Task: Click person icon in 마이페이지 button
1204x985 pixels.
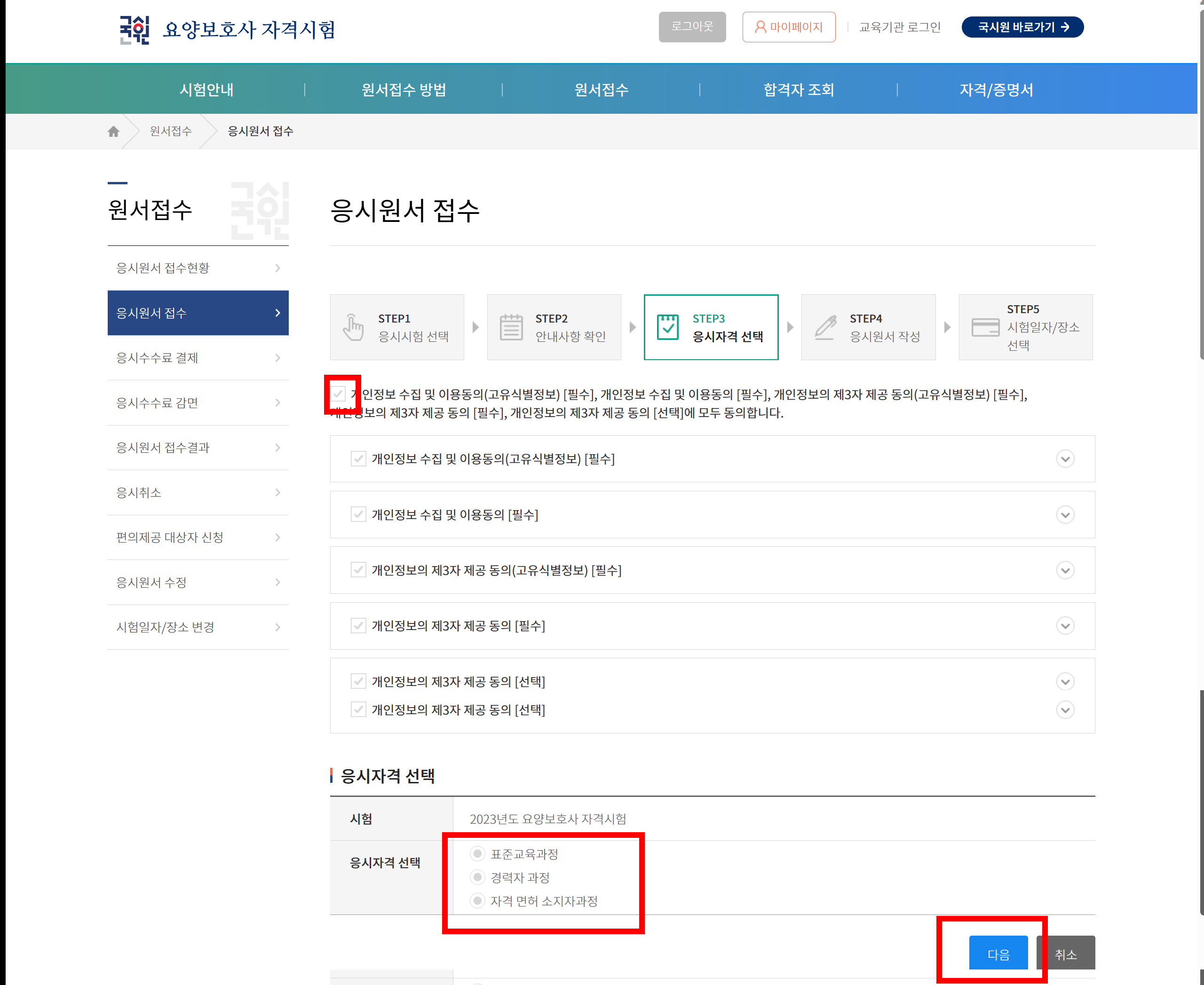Action: [x=760, y=27]
